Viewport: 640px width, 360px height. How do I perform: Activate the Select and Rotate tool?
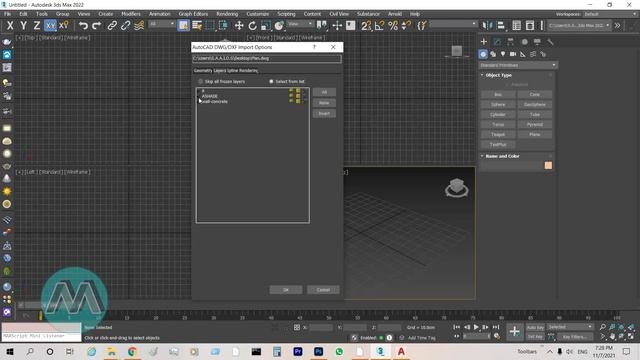[x=252, y=26]
